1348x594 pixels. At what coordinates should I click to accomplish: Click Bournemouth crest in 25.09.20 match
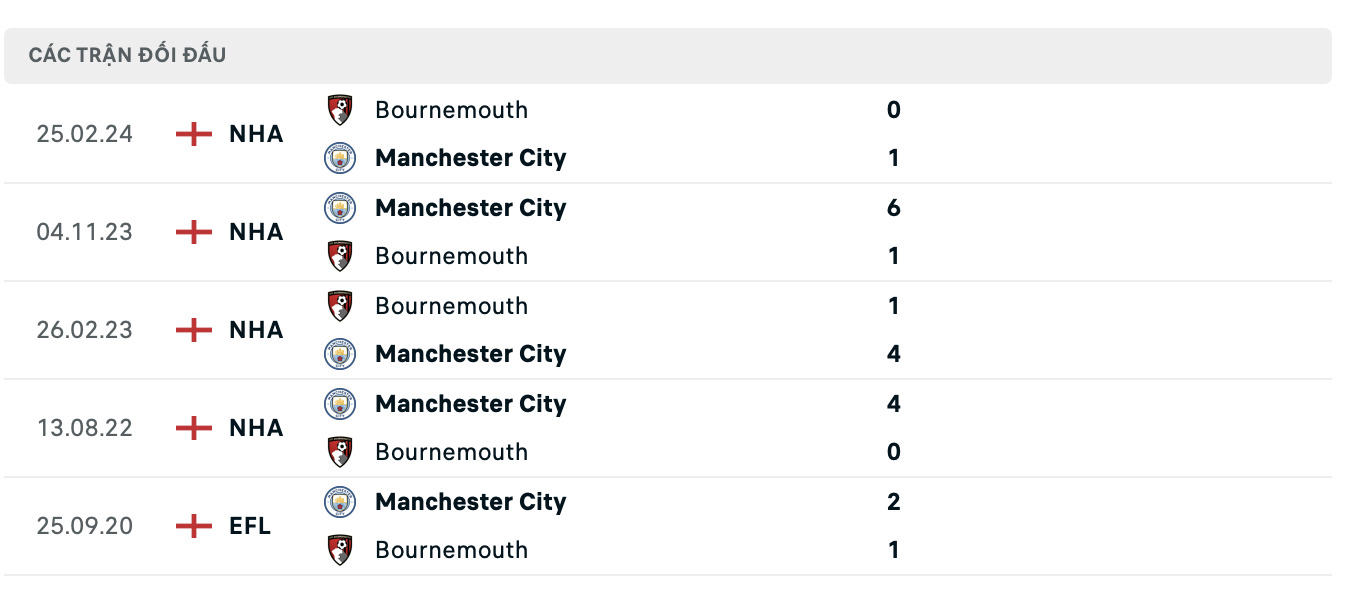point(340,550)
